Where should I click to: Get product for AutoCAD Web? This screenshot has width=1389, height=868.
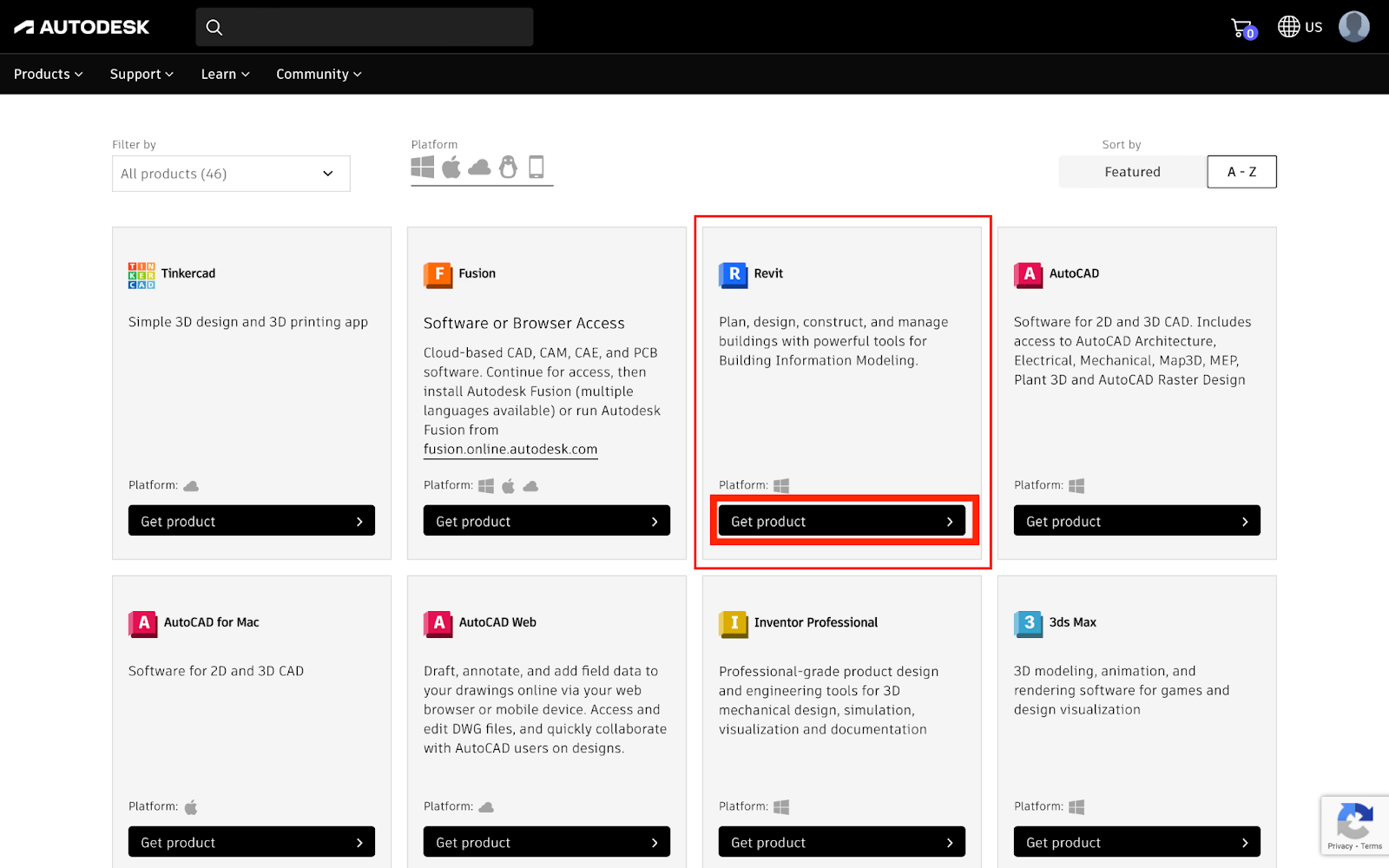coord(547,842)
